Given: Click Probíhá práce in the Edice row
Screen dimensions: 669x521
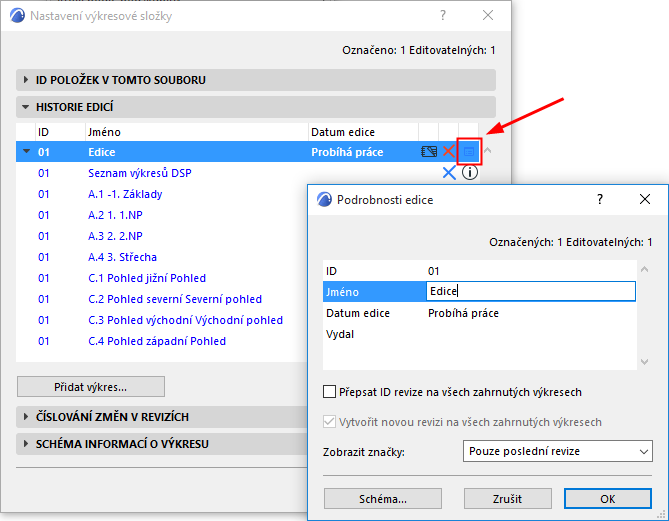Looking at the screenshot, I should coord(347,152).
